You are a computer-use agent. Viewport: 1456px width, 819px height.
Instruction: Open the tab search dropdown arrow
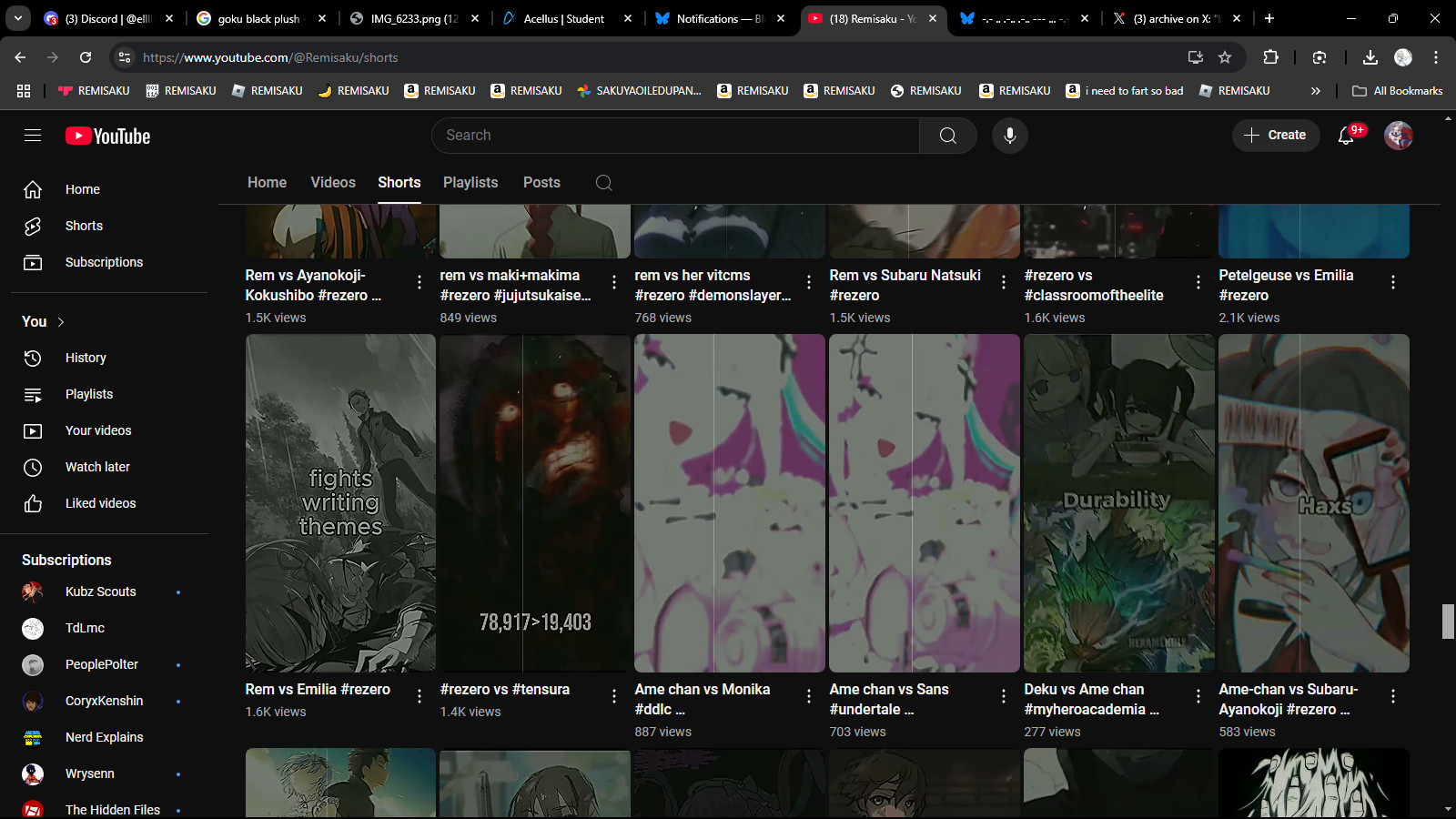18,18
